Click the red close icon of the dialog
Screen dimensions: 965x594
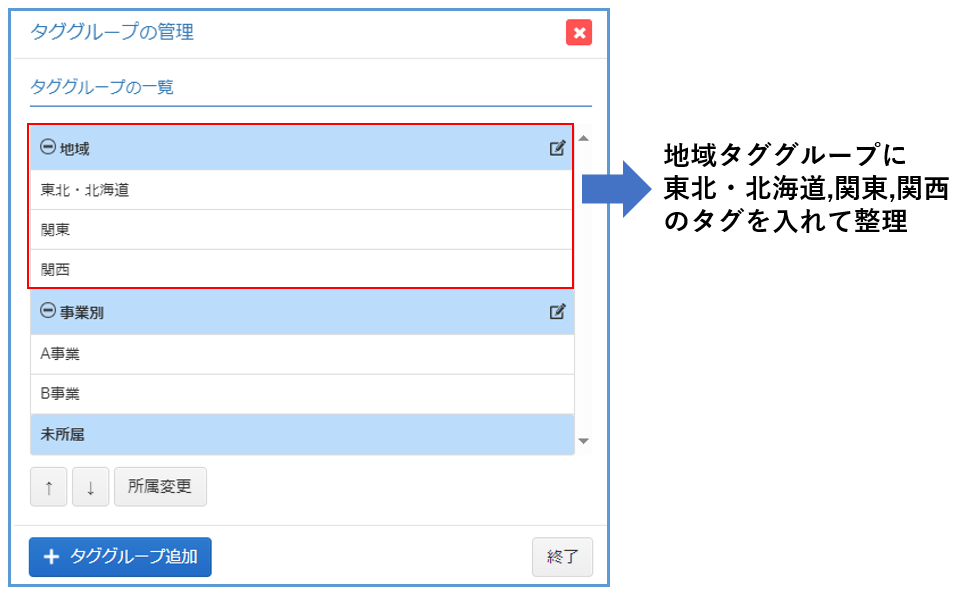(x=578, y=32)
